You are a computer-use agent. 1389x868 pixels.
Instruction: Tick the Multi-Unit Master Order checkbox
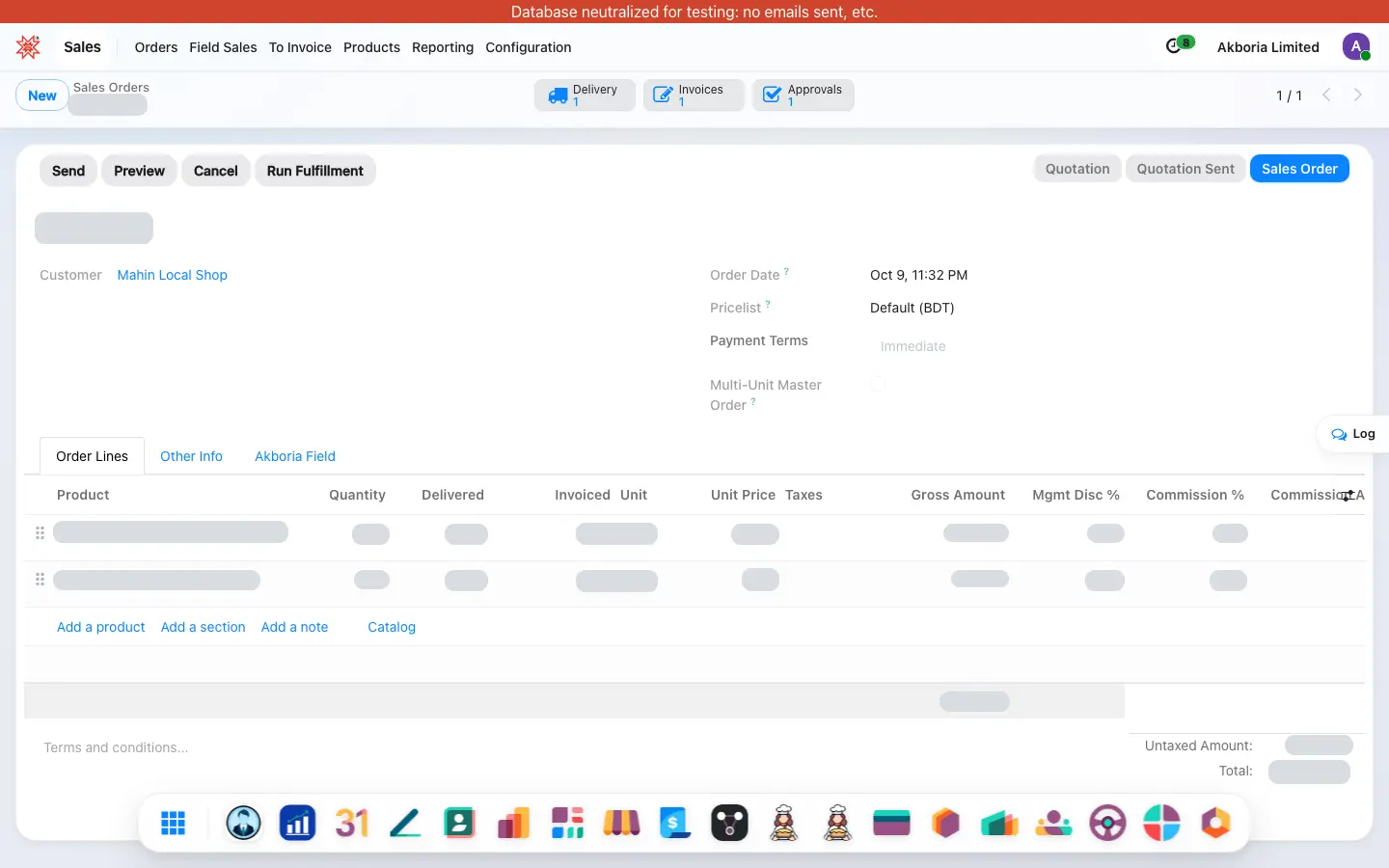(x=878, y=384)
